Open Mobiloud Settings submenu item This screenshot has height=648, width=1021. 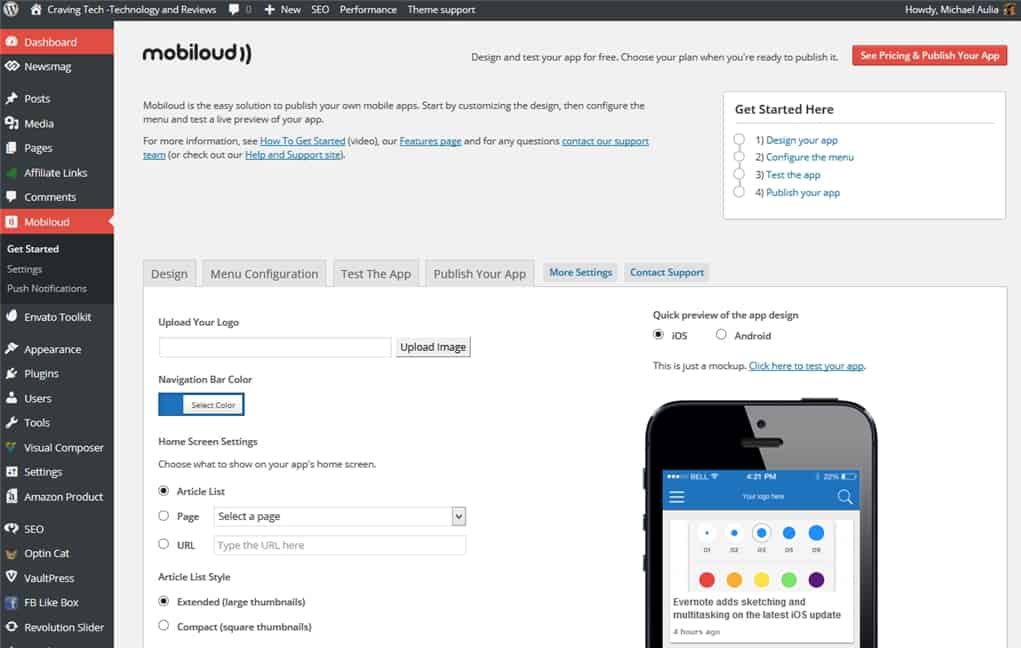[24, 269]
